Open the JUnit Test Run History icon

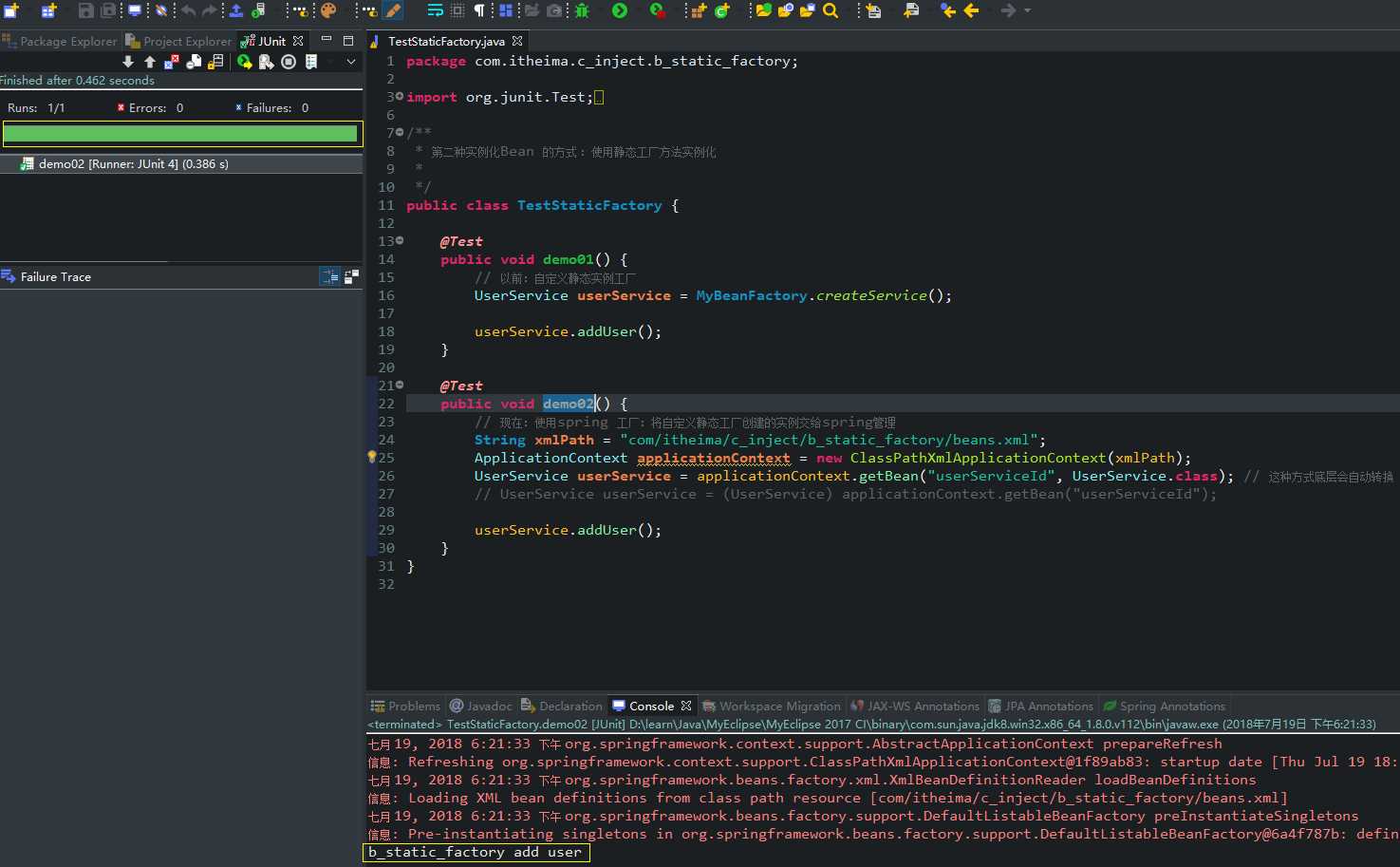pyautogui.click(x=311, y=62)
